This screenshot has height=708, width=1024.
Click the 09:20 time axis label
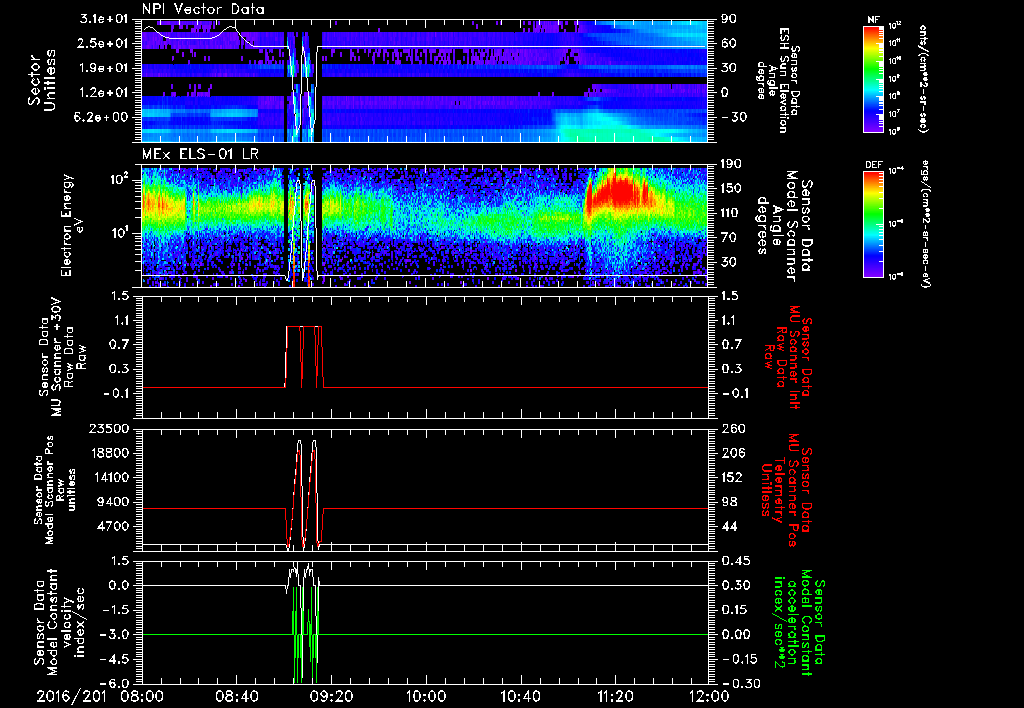pyautogui.click(x=331, y=696)
